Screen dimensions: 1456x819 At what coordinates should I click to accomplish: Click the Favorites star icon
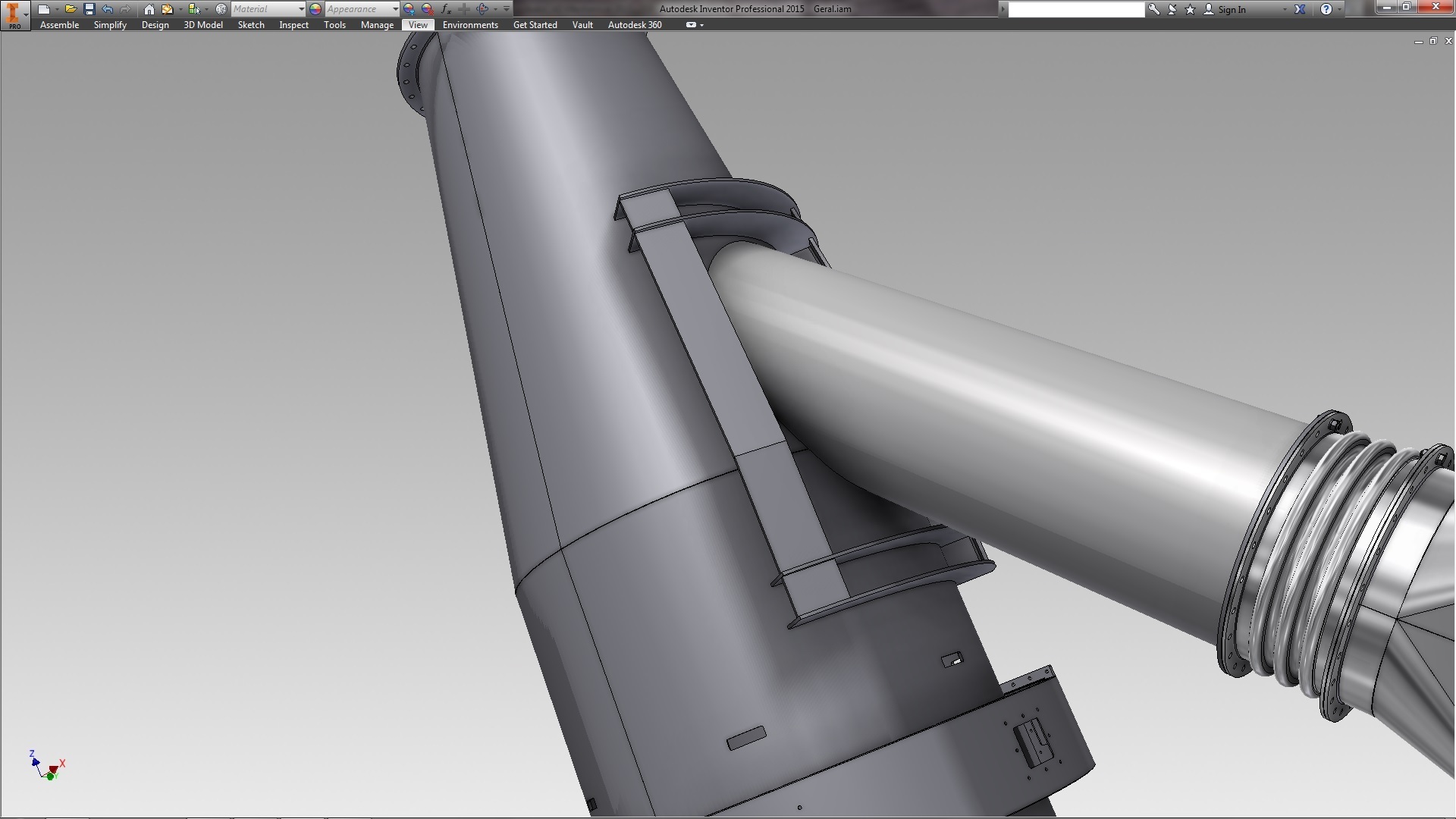(x=1190, y=9)
